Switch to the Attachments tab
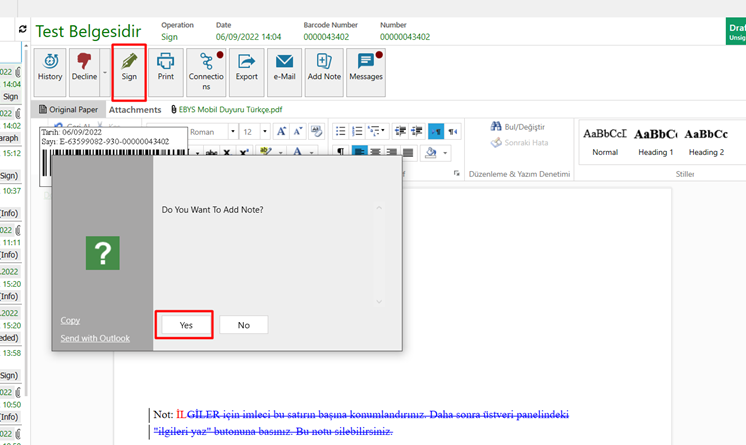This screenshot has width=746, height=445. (x=135, y=110)
